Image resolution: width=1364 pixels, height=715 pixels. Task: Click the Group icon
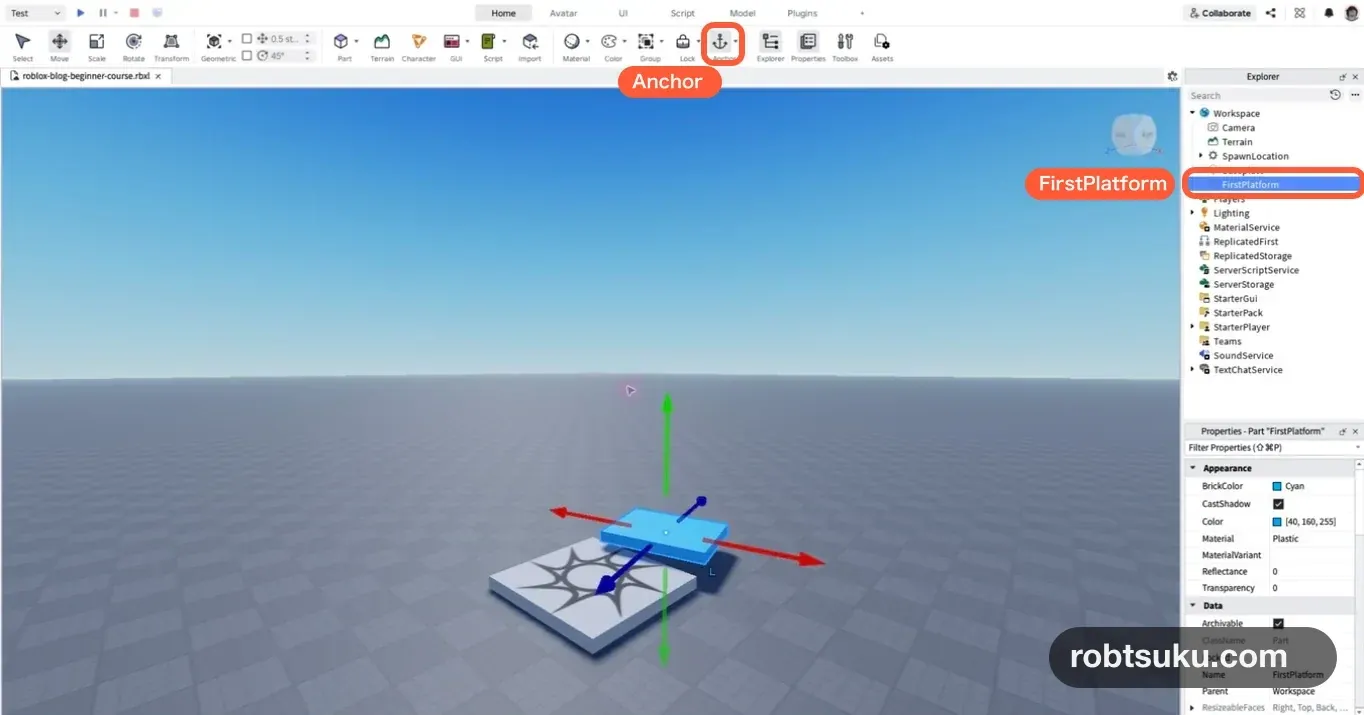[x=646, y=41]
